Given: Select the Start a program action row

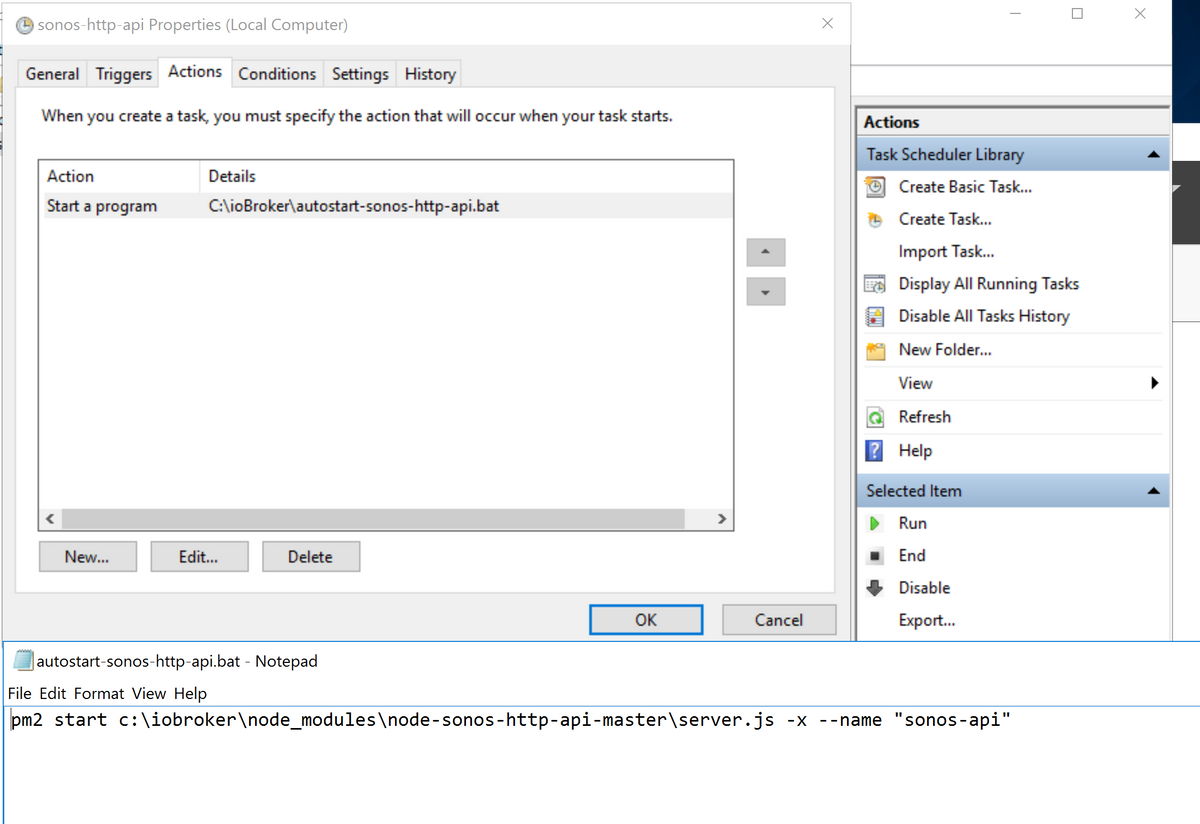Looking at the screenshot, I should point(386,206).
